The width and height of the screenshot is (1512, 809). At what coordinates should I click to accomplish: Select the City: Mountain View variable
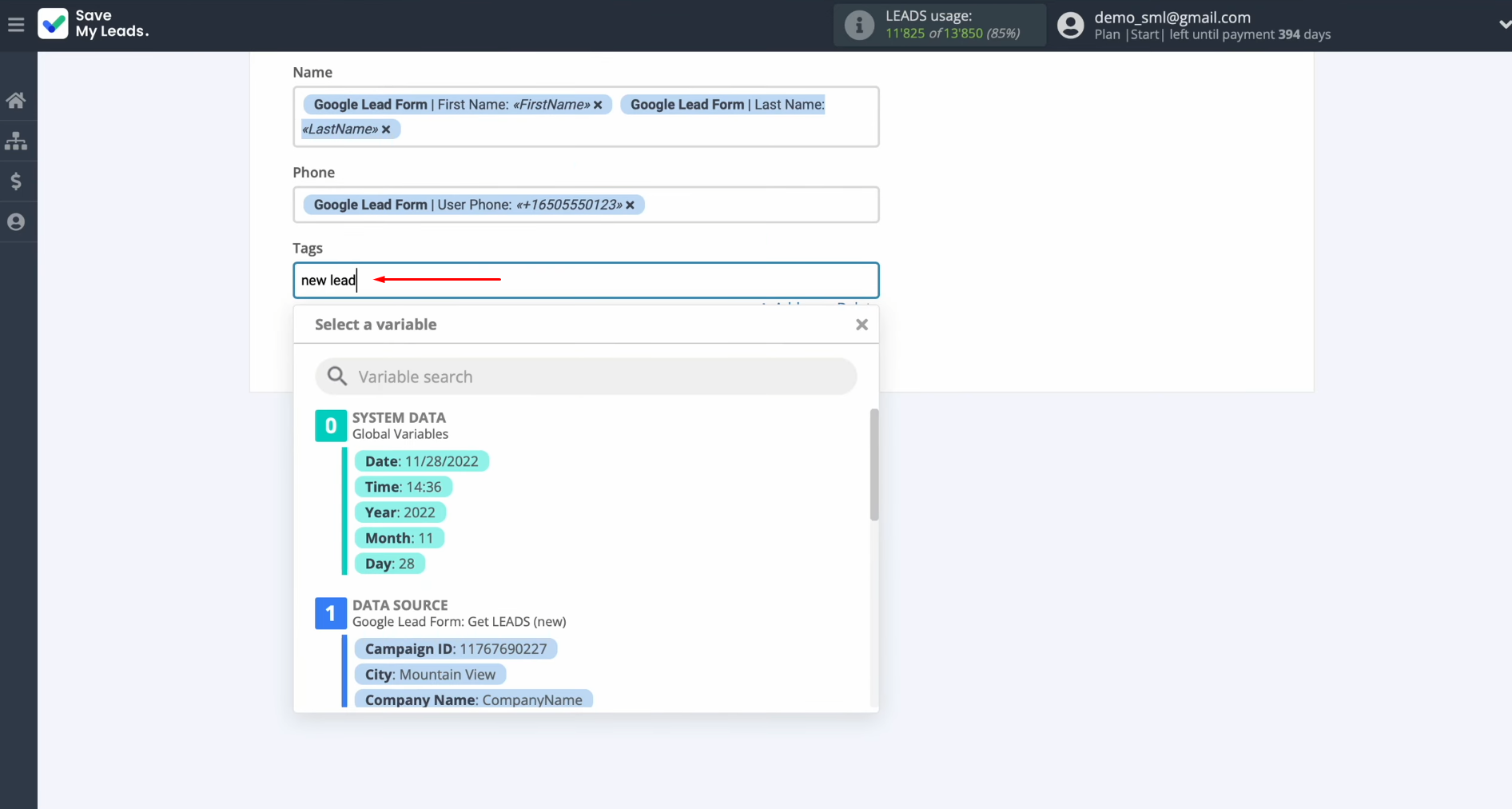tap(431, 675)
